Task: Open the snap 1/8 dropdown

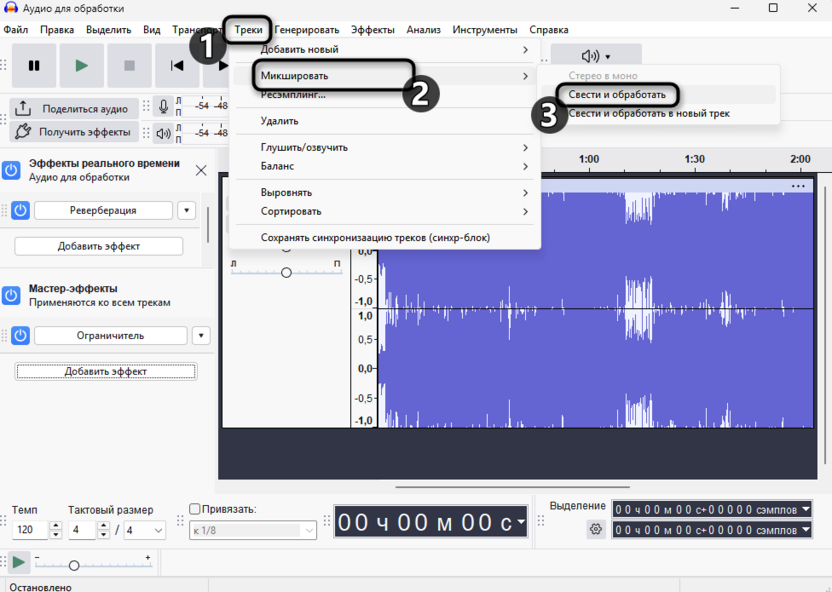Action: (253, 530)
